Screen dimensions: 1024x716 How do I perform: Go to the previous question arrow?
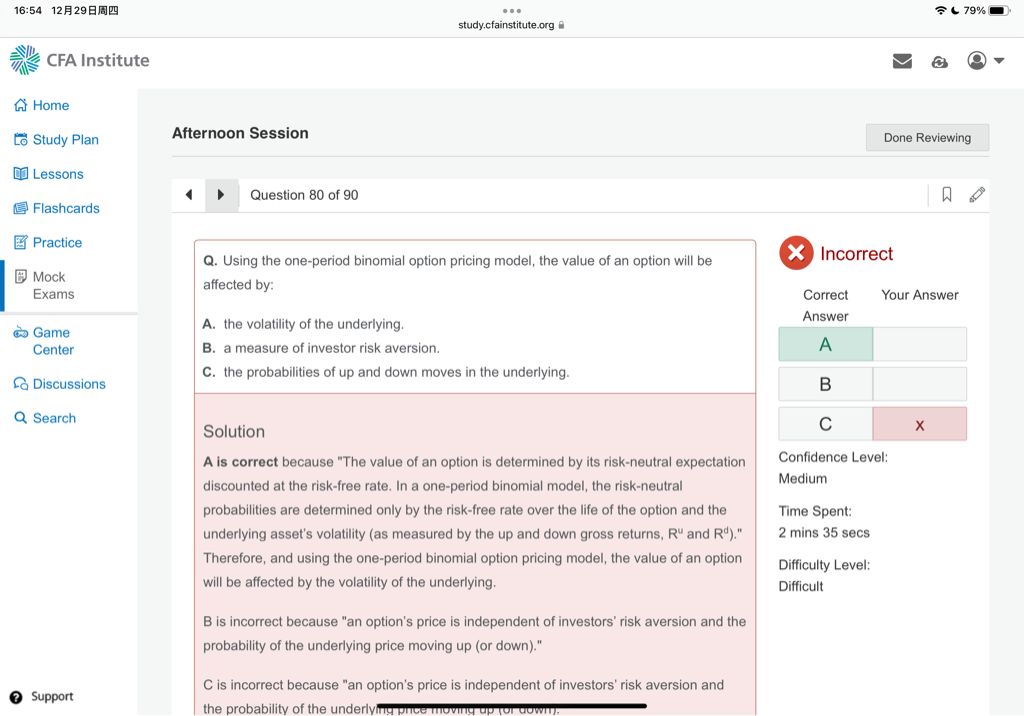click(189, 195)
